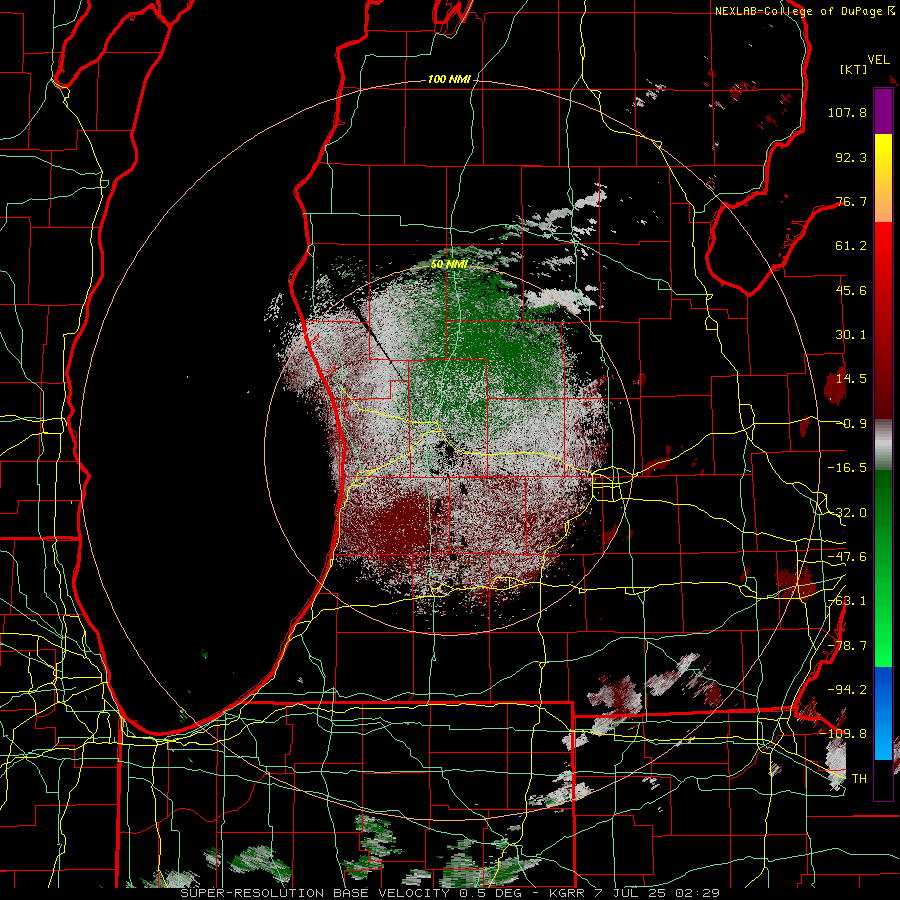Viewport: 900px width, 900px height.
Task: Click the TH threshold label
Action: click(859, 779)
